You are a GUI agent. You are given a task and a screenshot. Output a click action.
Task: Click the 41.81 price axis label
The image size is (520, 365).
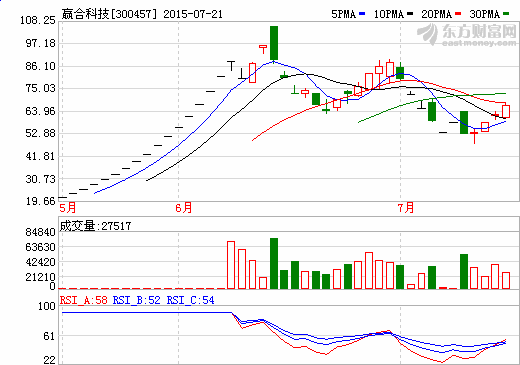click(x=40, y=156)
